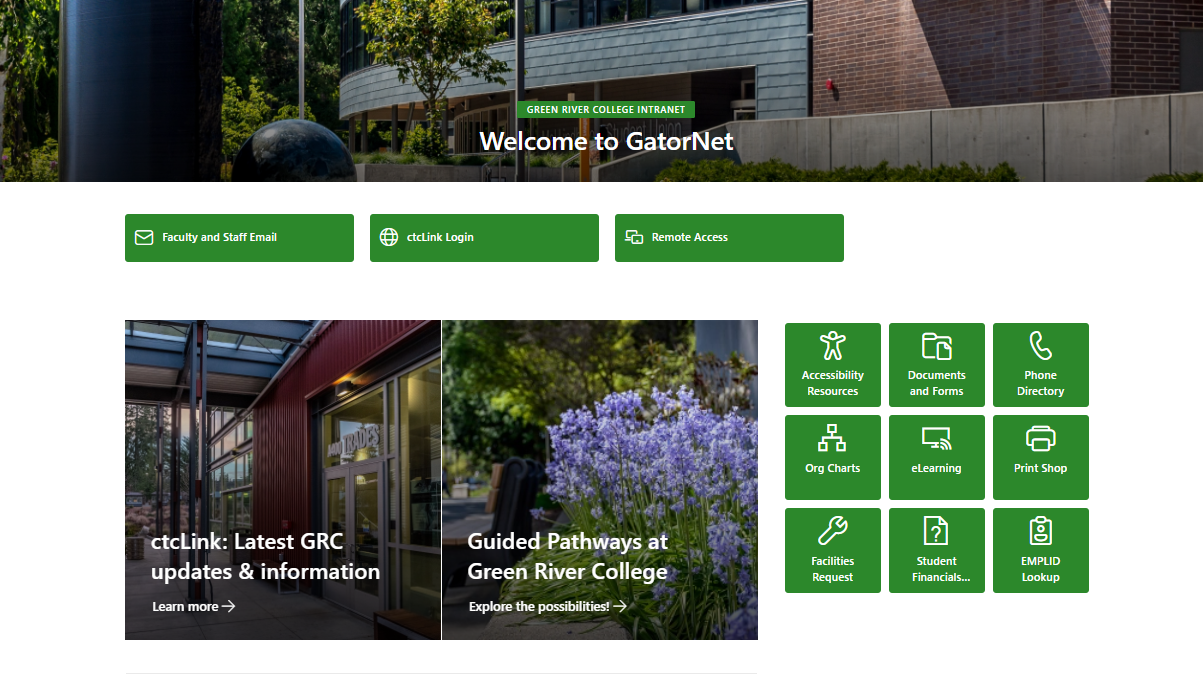This screenshot has width=1203, height=675.
Task: Open Faculty and Staff Email button
Action: [x=239, y=238]
